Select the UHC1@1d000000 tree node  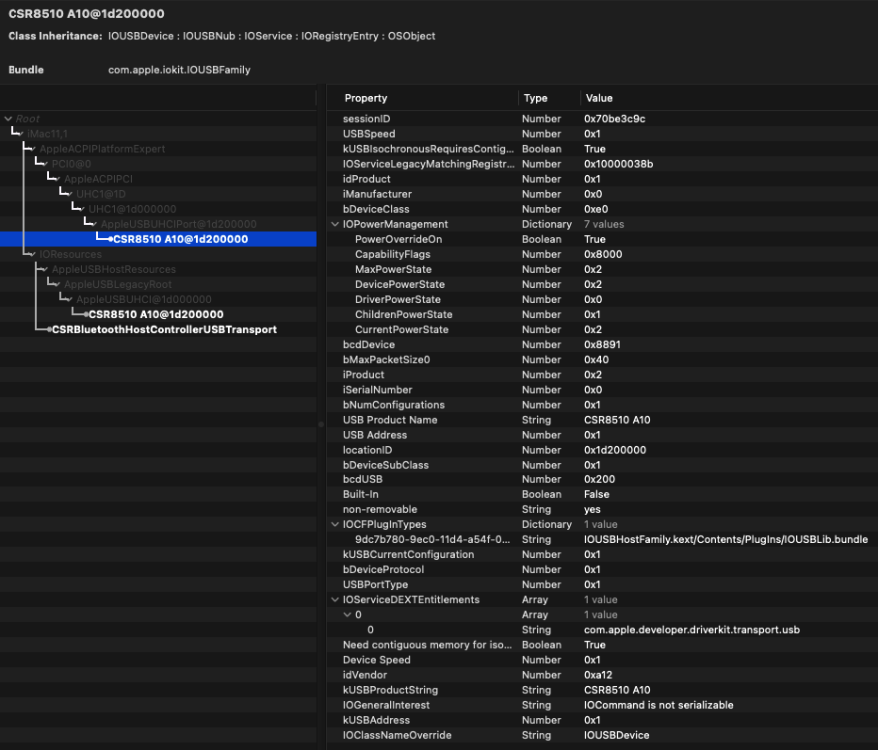[x=132, y=209]
